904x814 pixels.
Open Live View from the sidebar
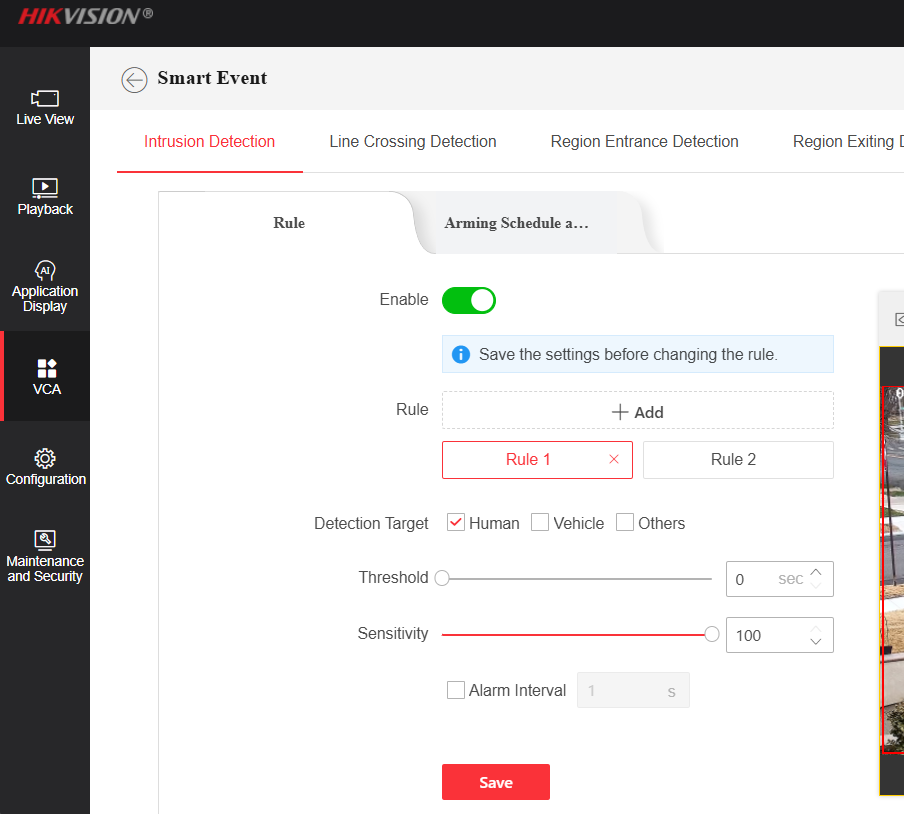pyautogui.click(x=45, y=99)
